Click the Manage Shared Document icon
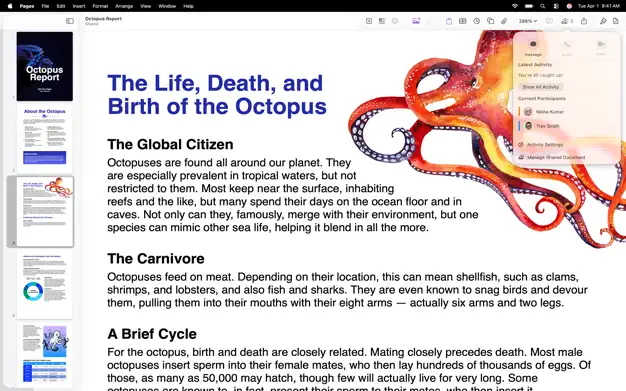The width and height of the screenshot is (626, 391). coord(521,157)
